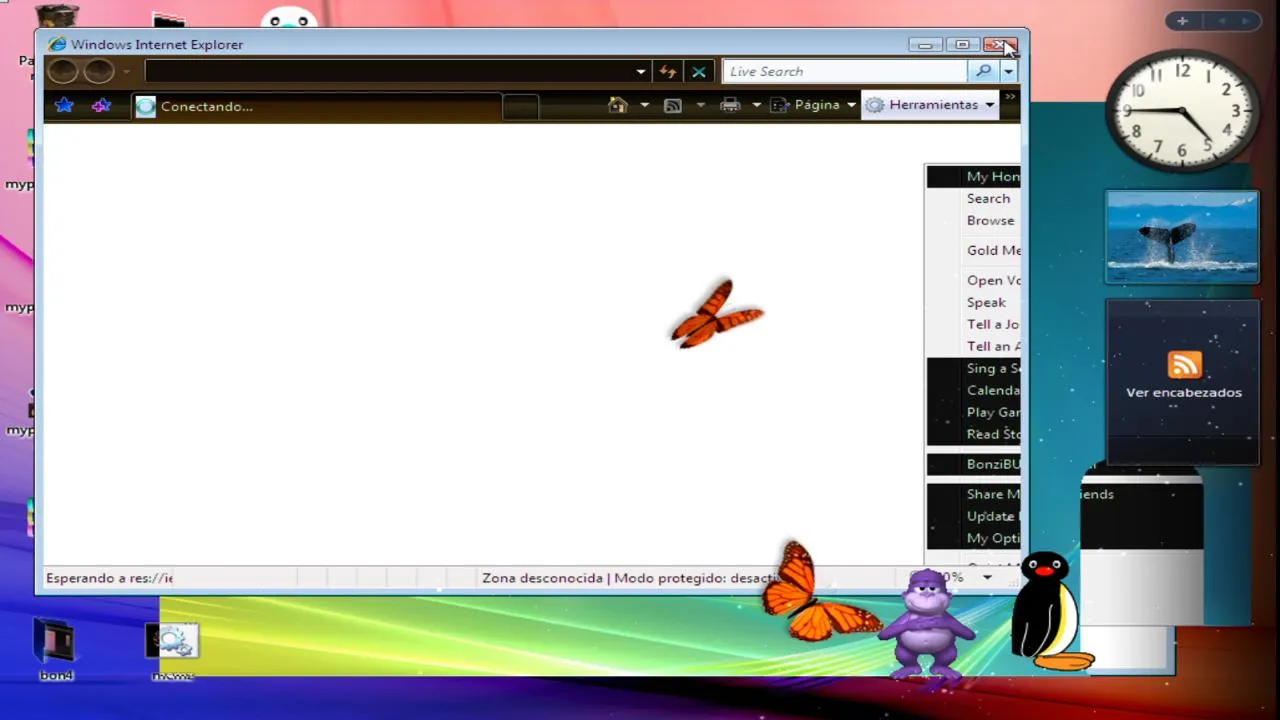This screenshot has height=720, width=1280.
Task: Click the Internet Explorer title bar logo
Action: (x=57, y=44)
